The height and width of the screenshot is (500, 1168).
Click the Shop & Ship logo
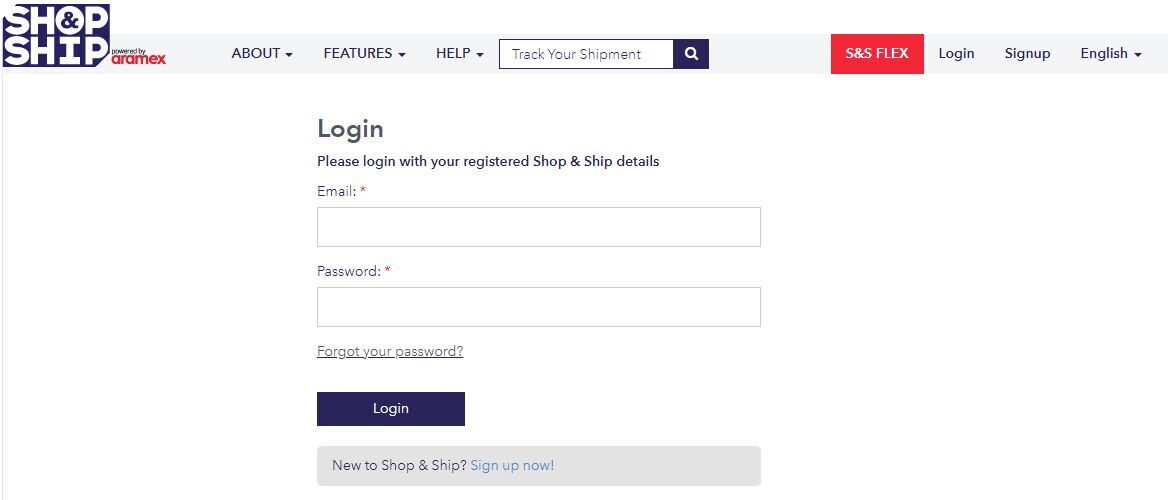57,35
